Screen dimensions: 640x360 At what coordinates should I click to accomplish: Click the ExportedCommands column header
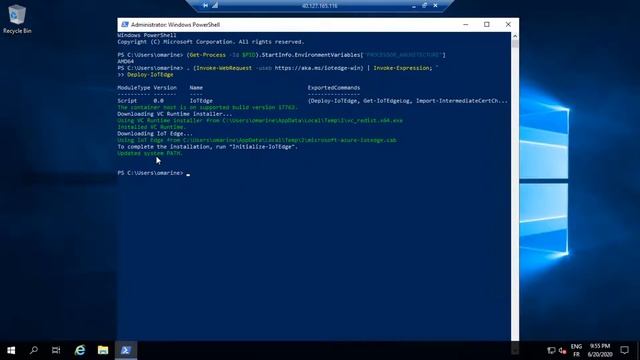pos(334,88)
